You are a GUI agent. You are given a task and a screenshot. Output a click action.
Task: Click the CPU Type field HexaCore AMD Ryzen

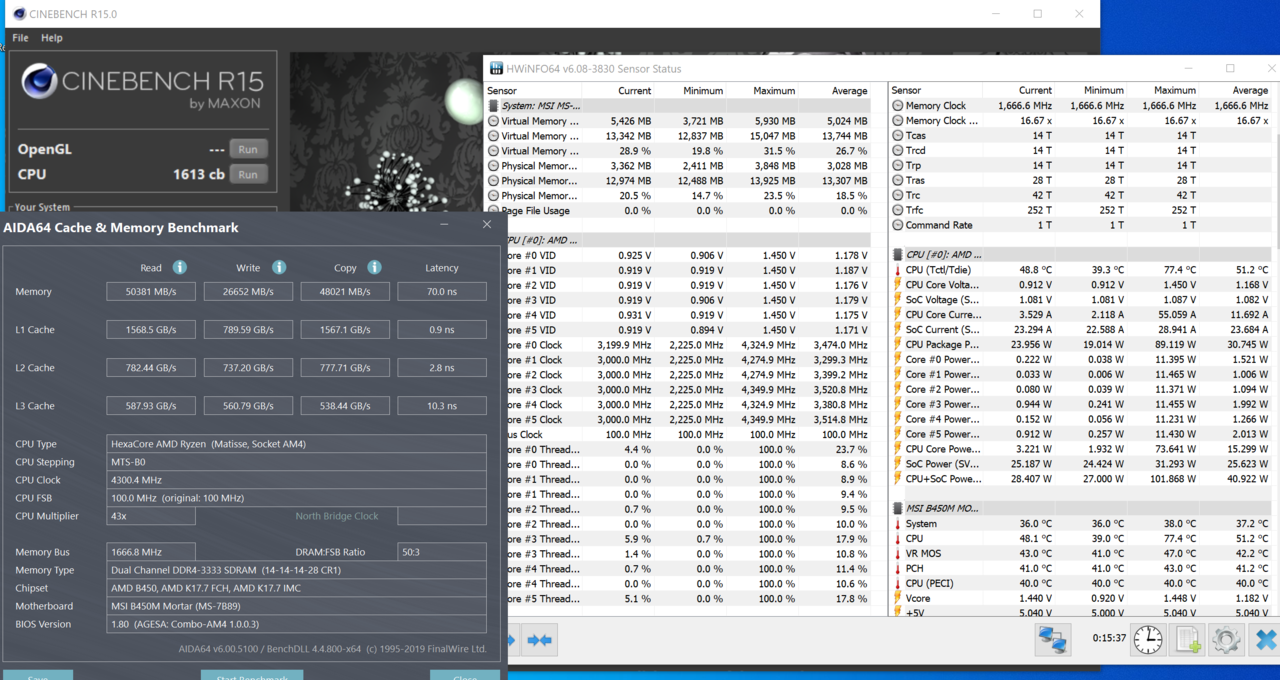pos(297,444)
